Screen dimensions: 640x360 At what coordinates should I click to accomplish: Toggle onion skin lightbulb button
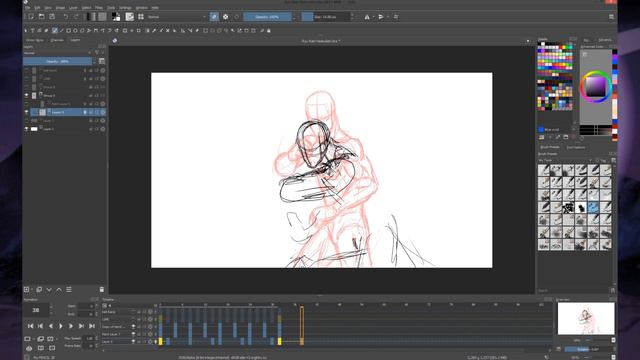[x=29, y=348]
